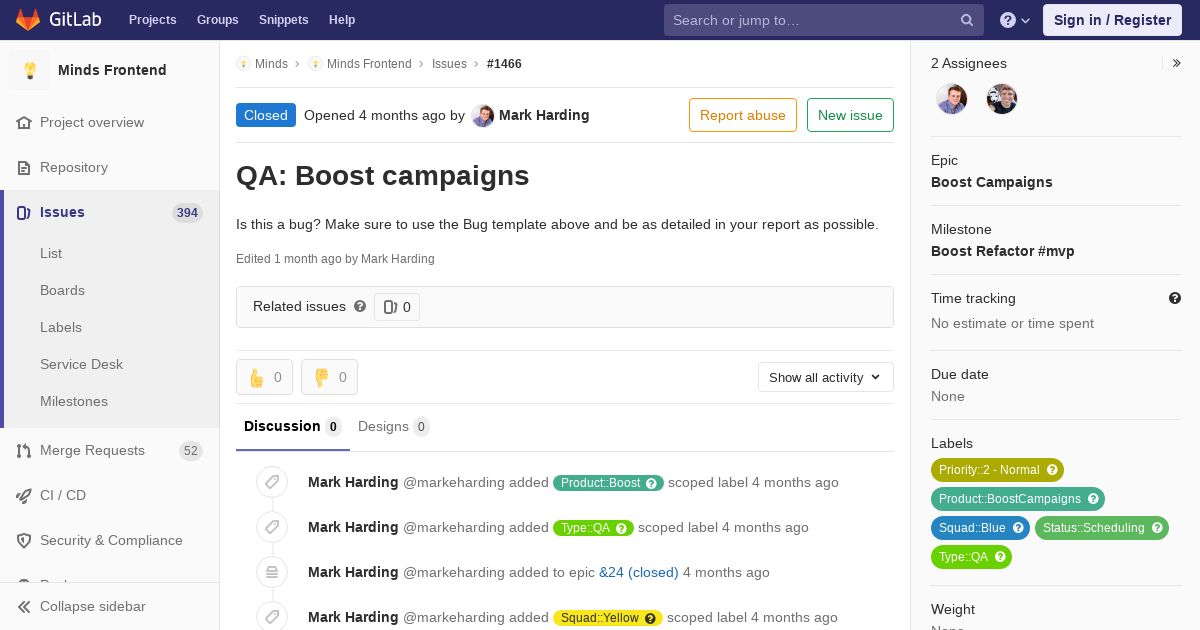The width and height of the screenshot is (1200, 630).
Task: Collapse the right sidebar with the double-chevron
Action: click(x=1176, y=63)
